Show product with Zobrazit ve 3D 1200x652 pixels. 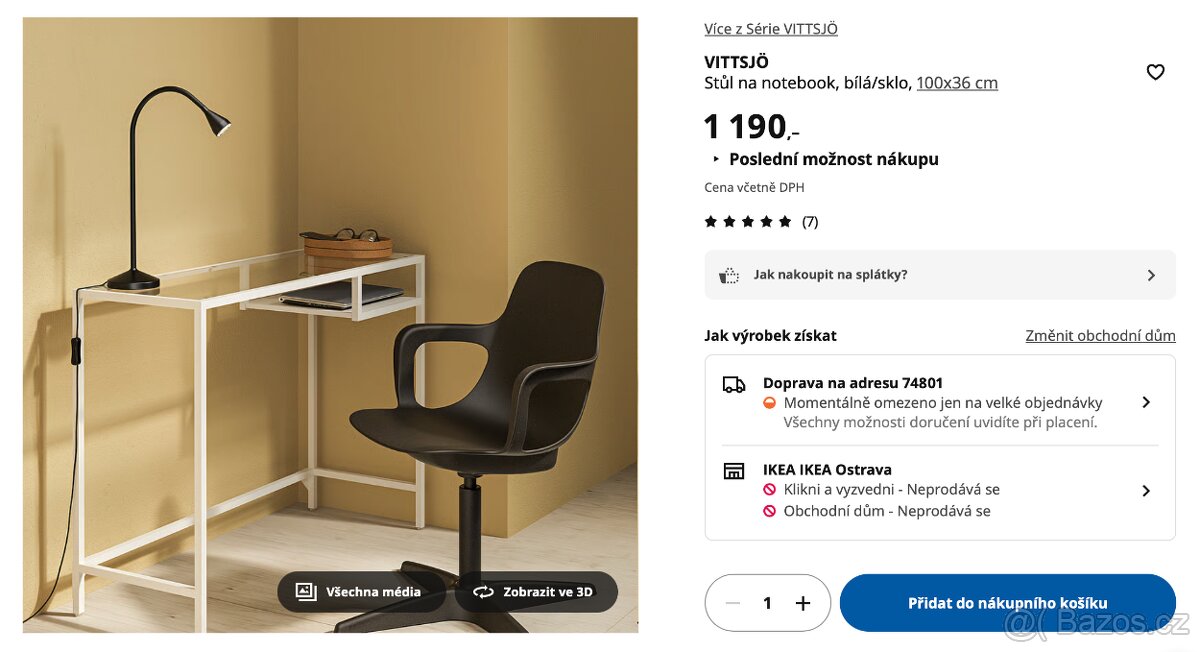pos(536,592)
